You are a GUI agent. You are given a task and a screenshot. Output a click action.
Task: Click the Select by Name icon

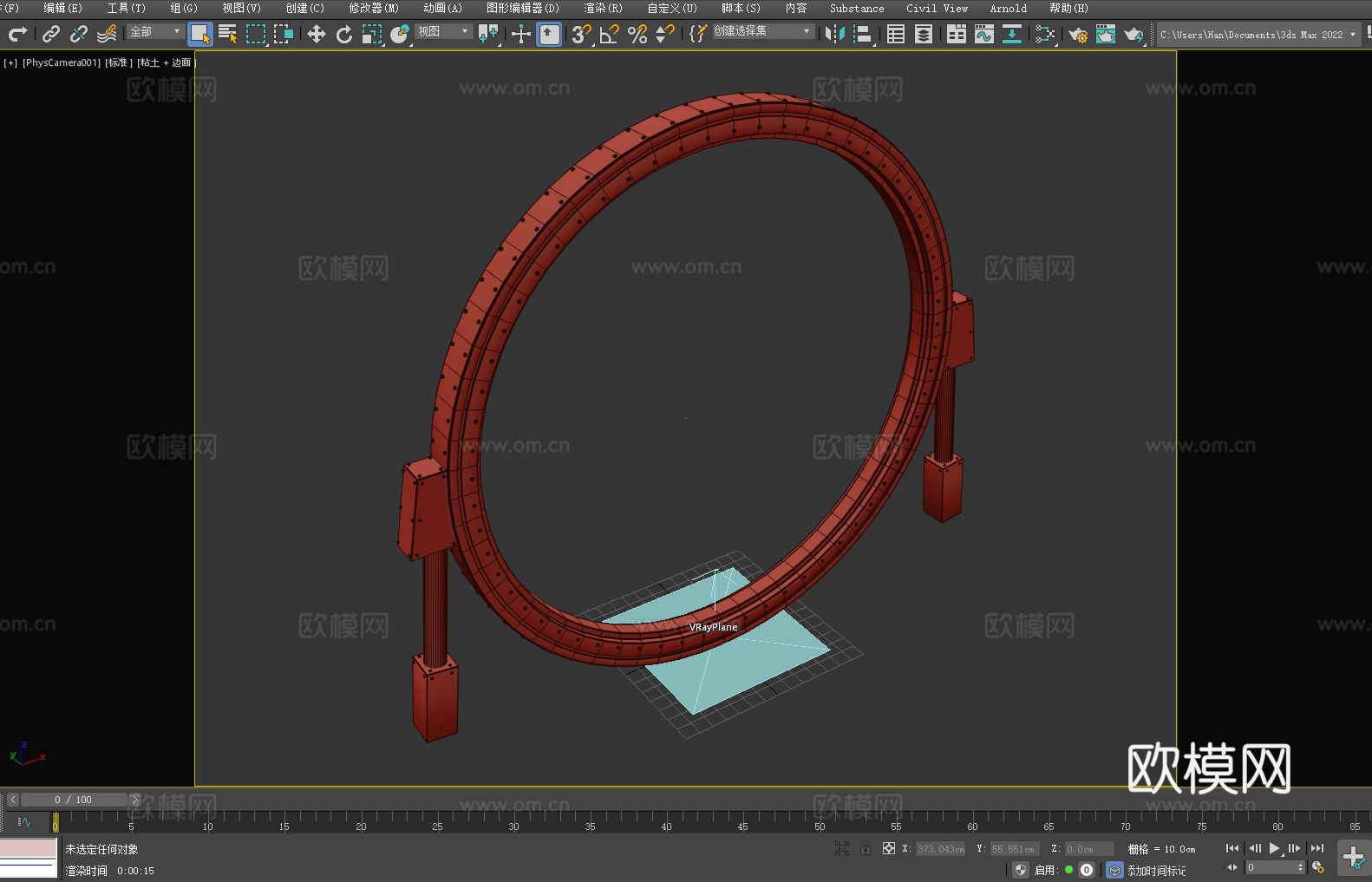(228, 34)
